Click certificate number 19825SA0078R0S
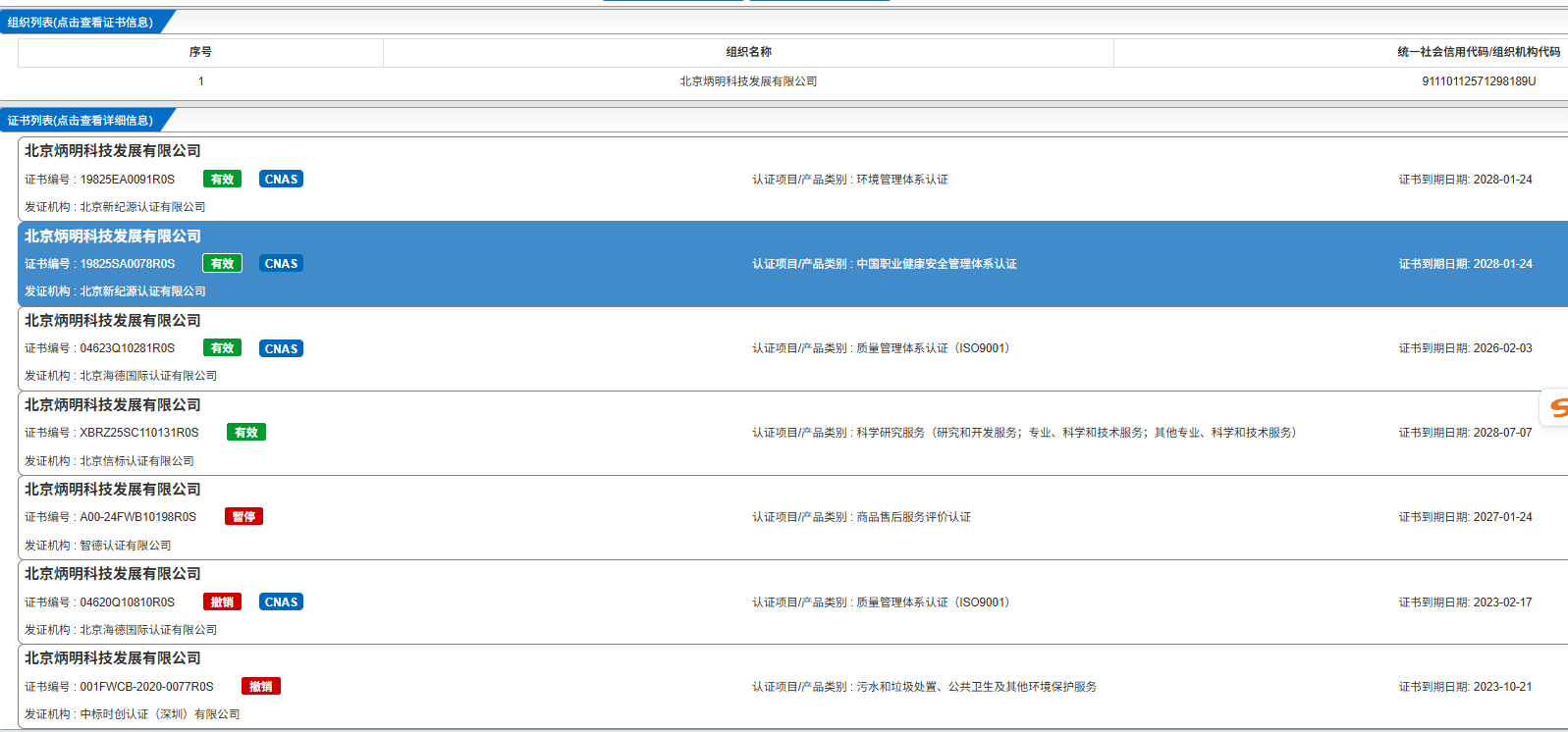The width and height of the screenshot is (1568, 732). pyautogui.click(x=128, y=264)
